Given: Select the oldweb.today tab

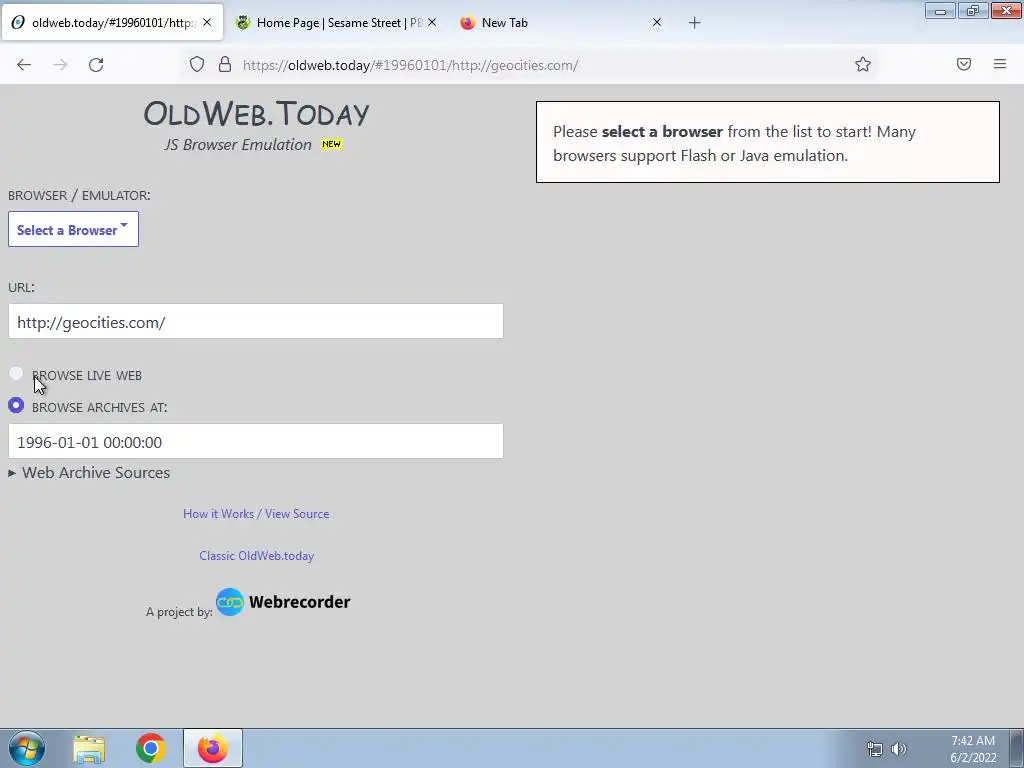Looking at the screenshot, I should (x=112, y=23).
